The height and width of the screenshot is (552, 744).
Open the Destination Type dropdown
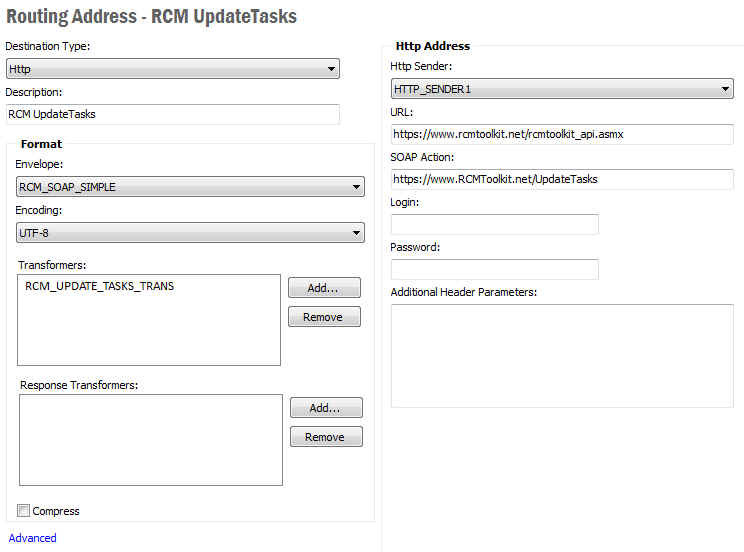tap(172, 69)
